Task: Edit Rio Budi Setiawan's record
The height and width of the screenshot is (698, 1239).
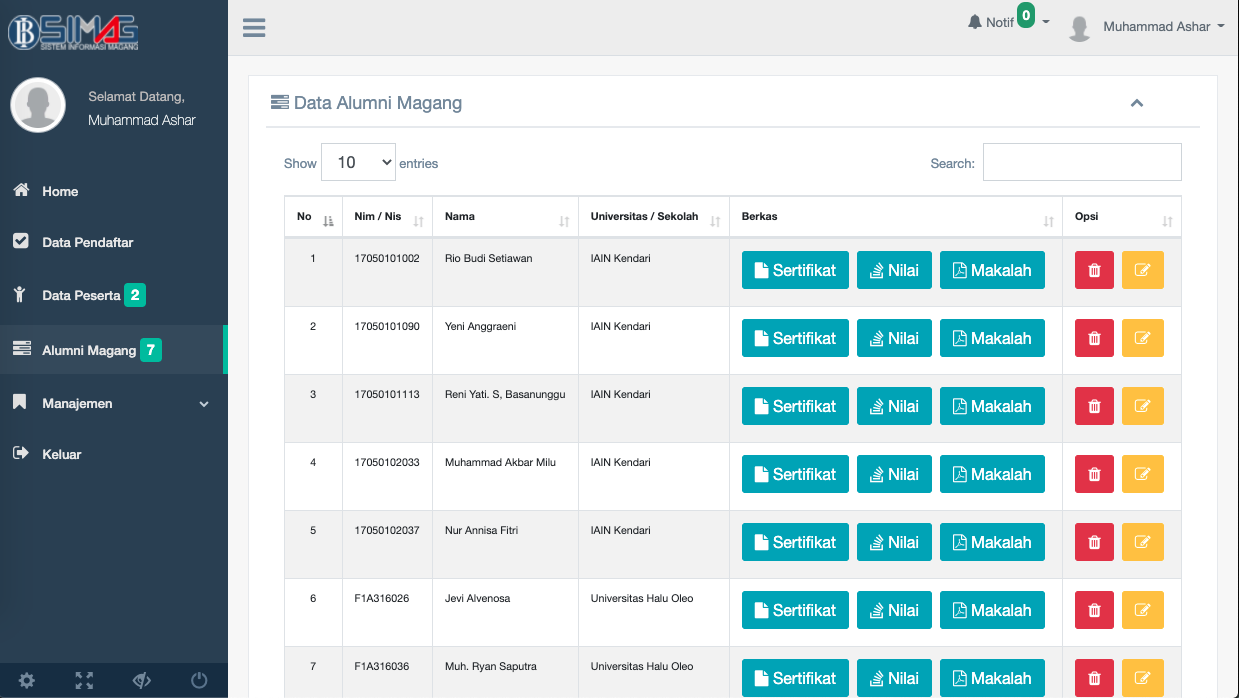Action: (x=1143, y=270)
